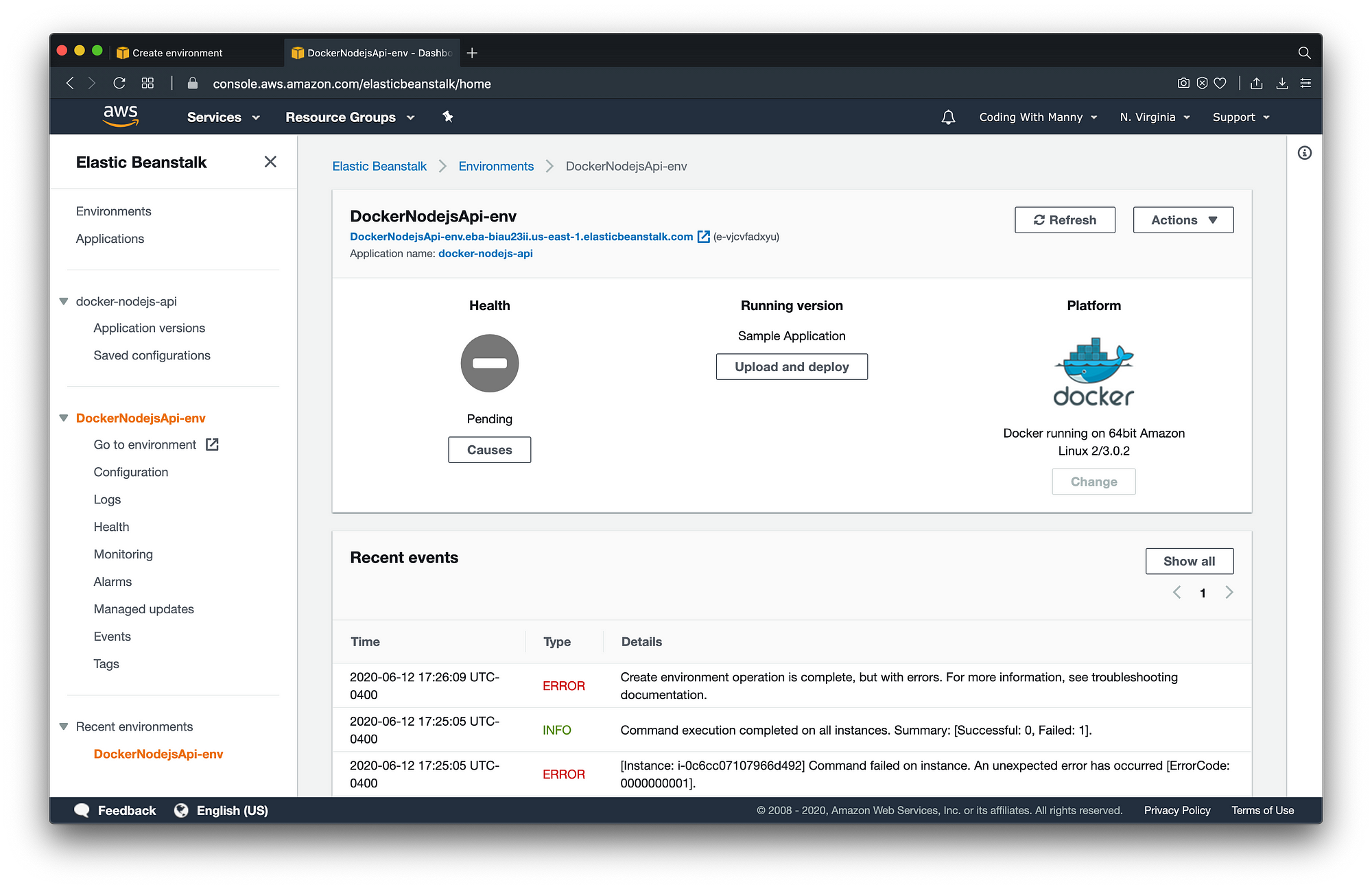Click the browser snapshot camera icon
This screenshot has height=889, width=1372.
(x=1183, y=83)
